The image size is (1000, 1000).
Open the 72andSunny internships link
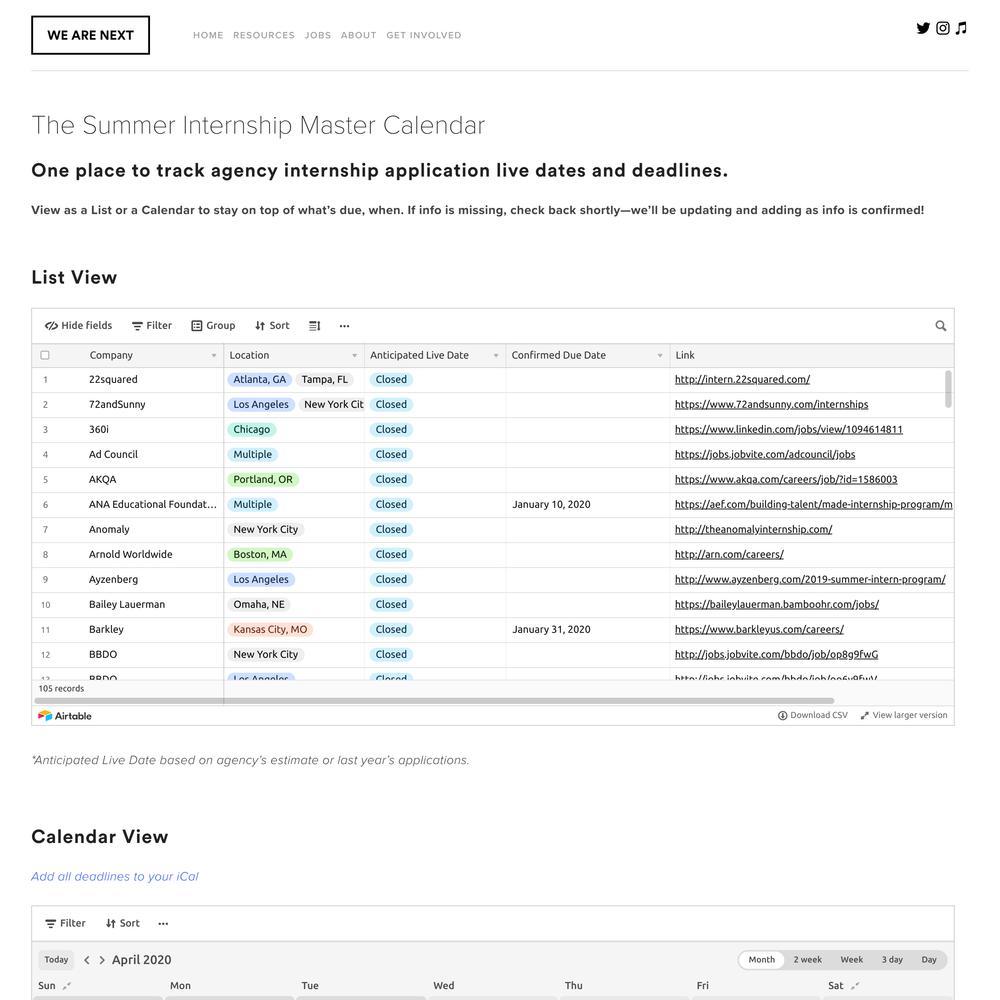point(772,404)
